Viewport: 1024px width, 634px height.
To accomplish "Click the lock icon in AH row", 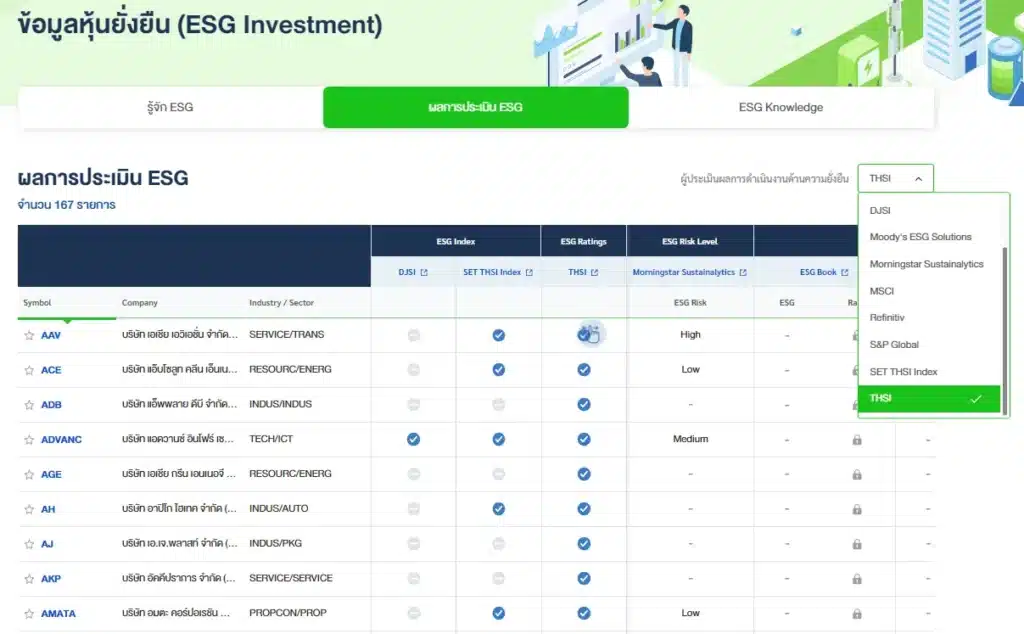I will (857, 509).
